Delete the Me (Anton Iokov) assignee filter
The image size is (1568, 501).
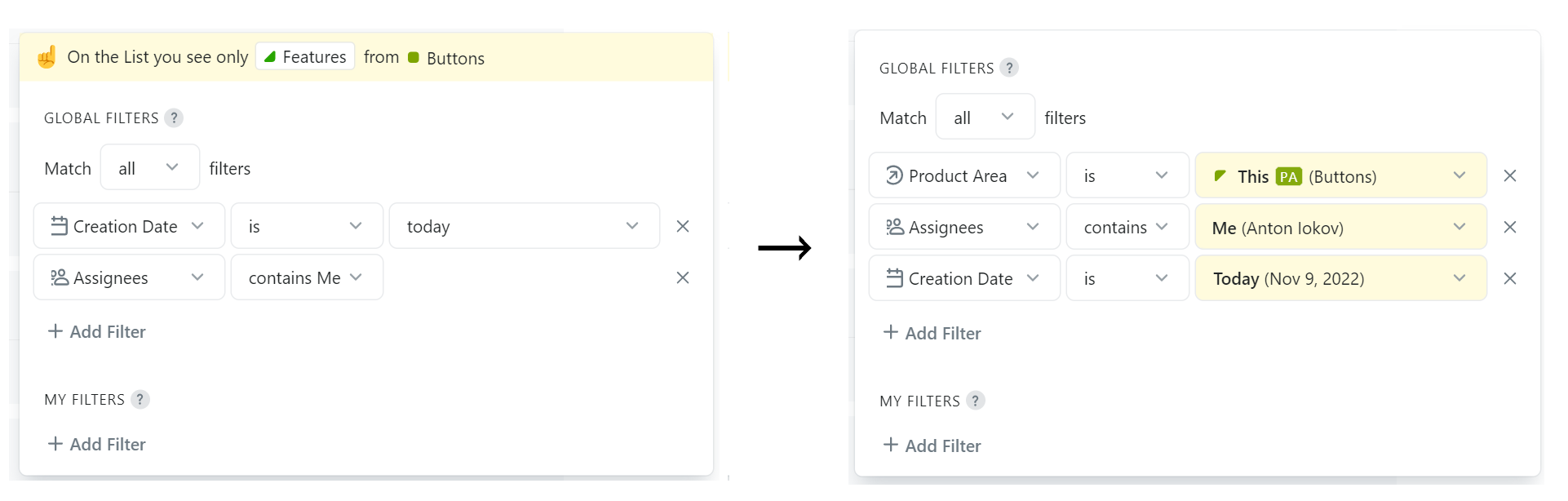1510,228
